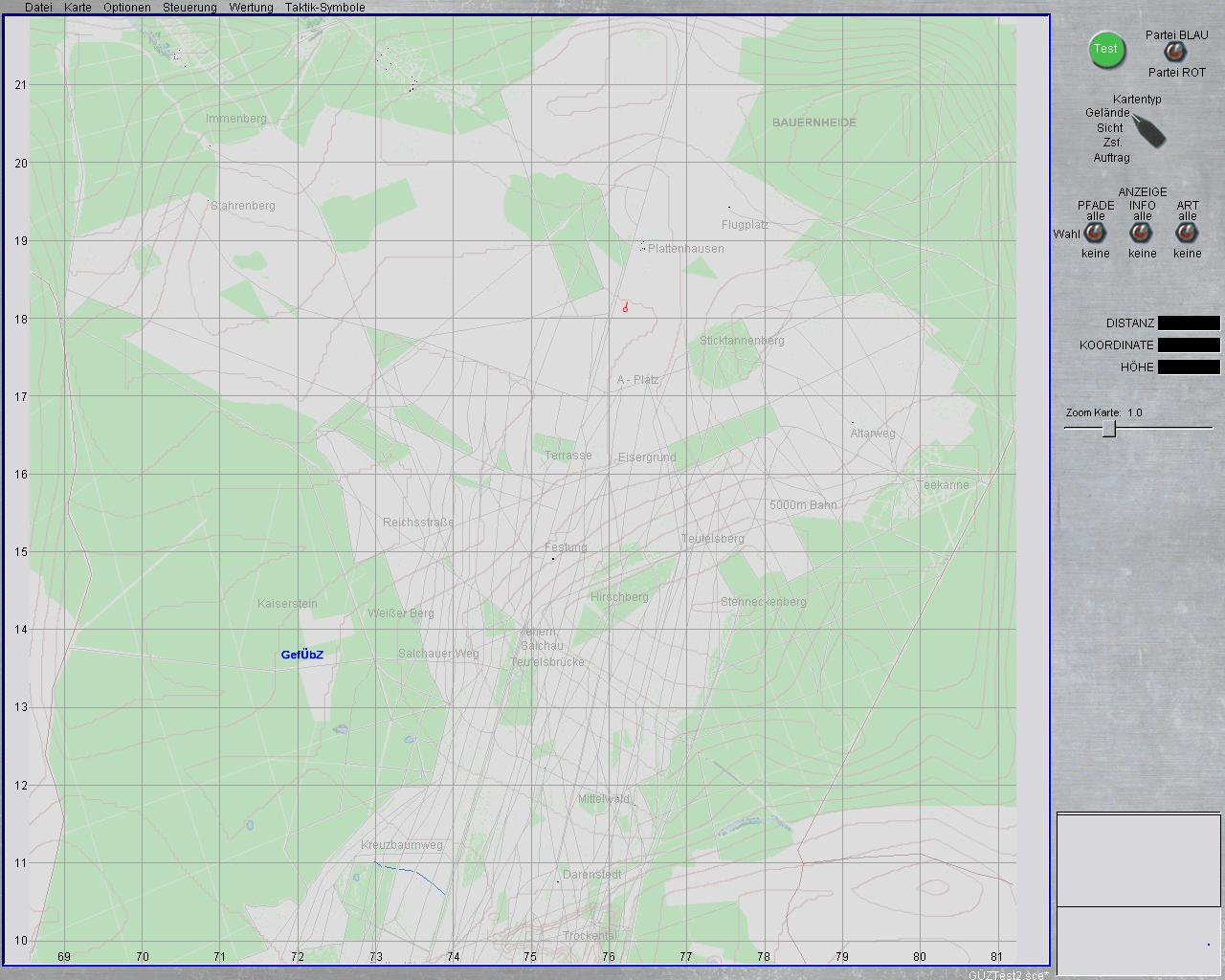Open the Taktik-Symbole menu
The width and height of the screenshot is (1225, 980).
pos(324,8)
